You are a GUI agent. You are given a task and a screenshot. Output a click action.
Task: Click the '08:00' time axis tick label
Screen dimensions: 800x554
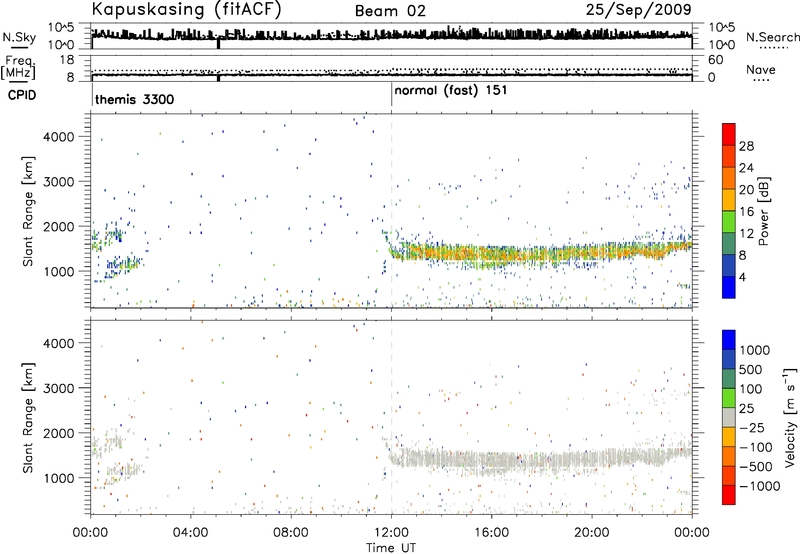pyautogui.click(x=291, y=533)
